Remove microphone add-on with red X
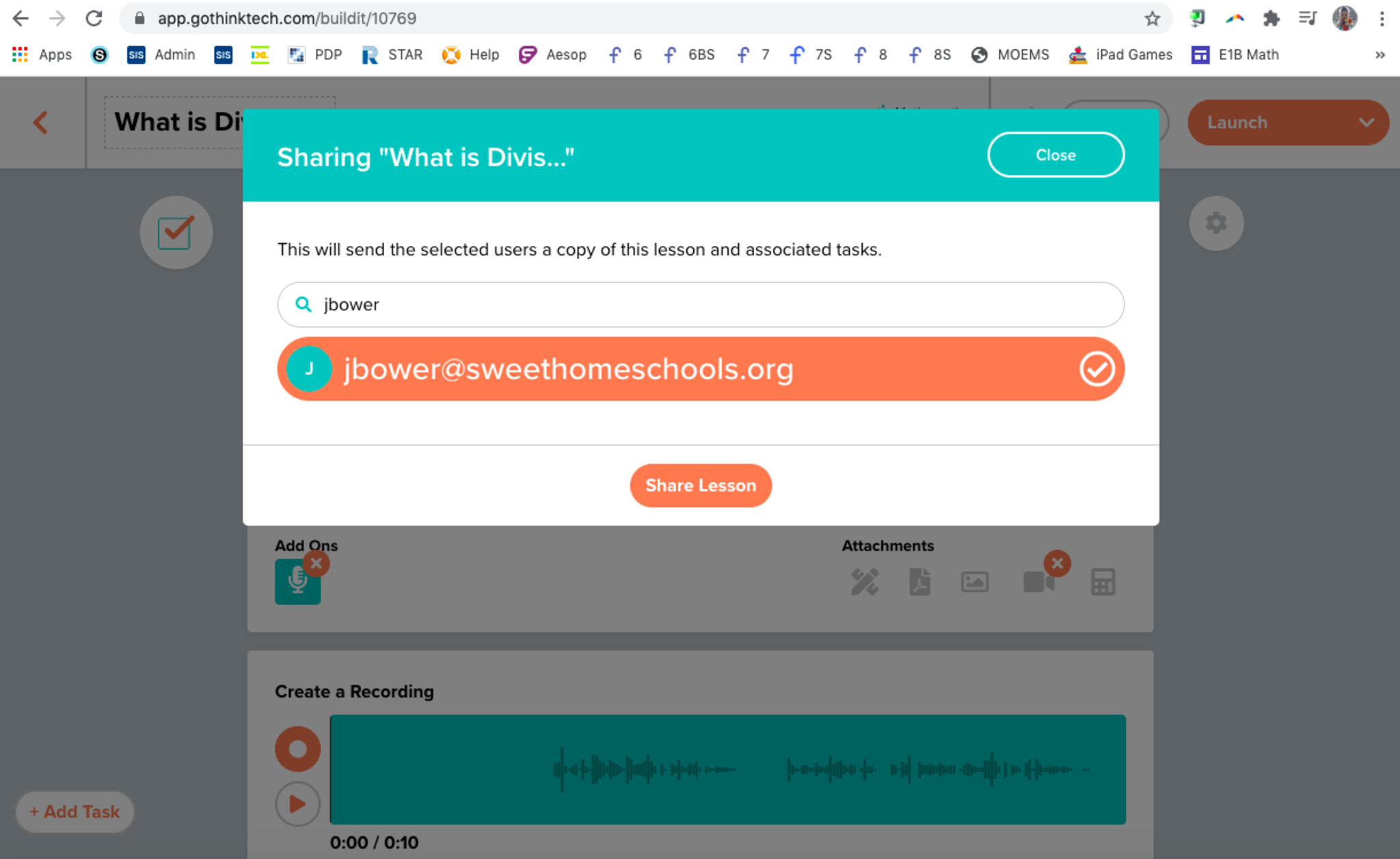The image size is (1400, 859). click(317, 564)
